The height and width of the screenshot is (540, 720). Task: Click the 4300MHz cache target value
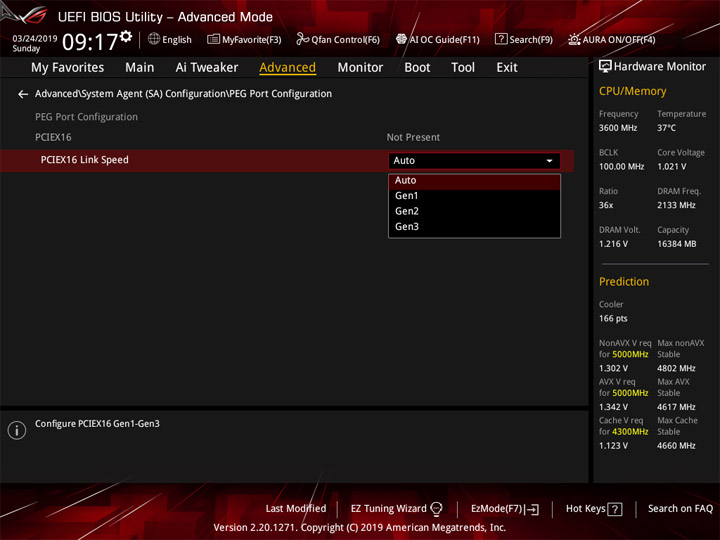630,432
